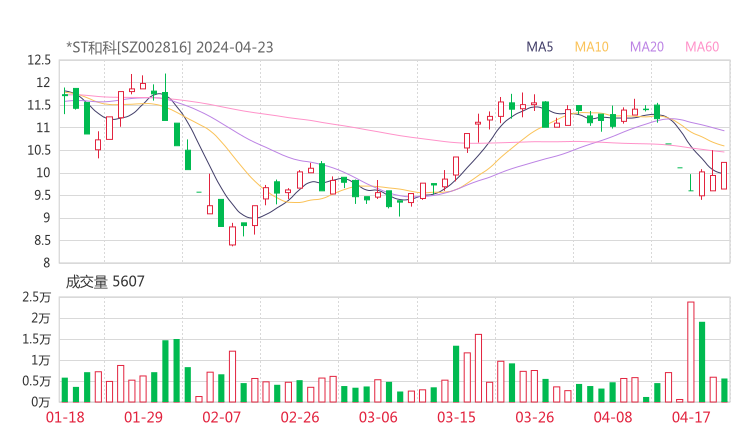
Task: Click the 0万 volume axis value
Action: 41,402
